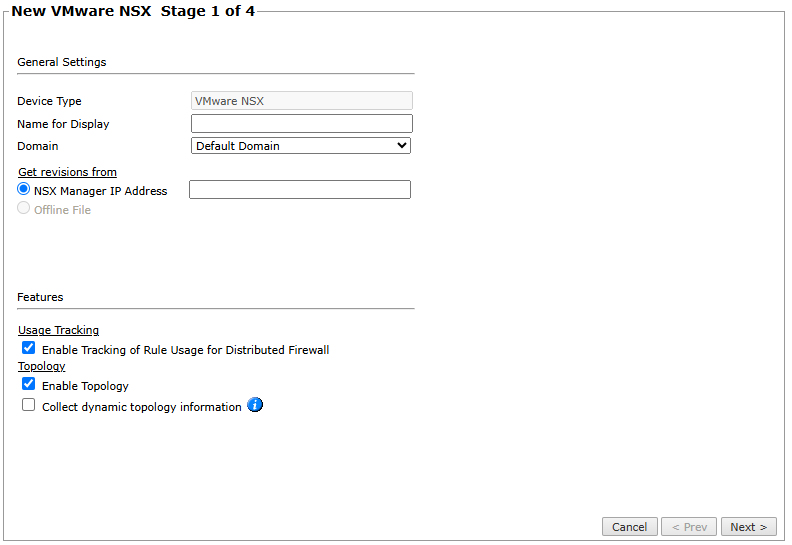Click the Usage Tracking underlined heading
The image size is (792, 545).
click(59, 330)
